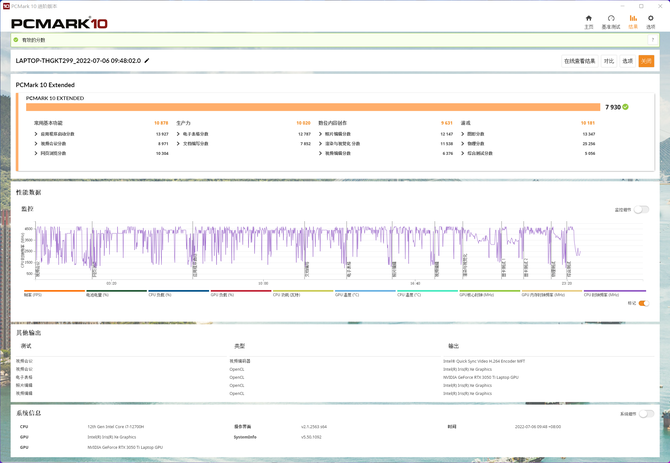The width and height of the screenshot is (670, 463).
Task: Open the 选项 options gear icon
Action: pos(651,21)
